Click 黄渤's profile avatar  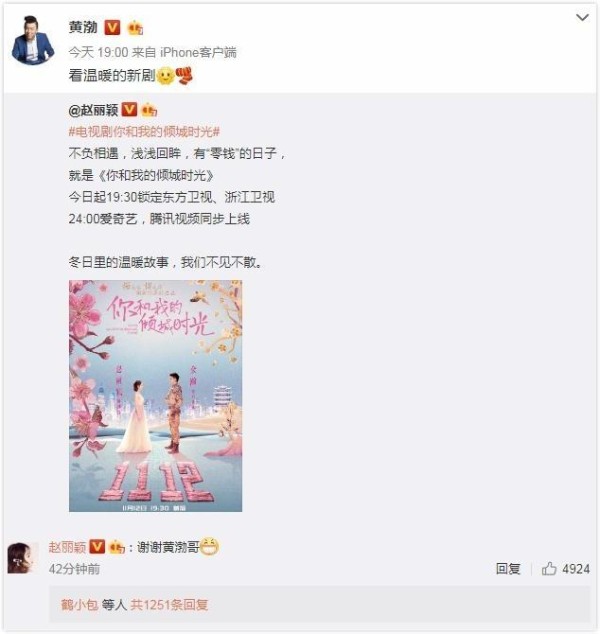click(x=32, y=40)
